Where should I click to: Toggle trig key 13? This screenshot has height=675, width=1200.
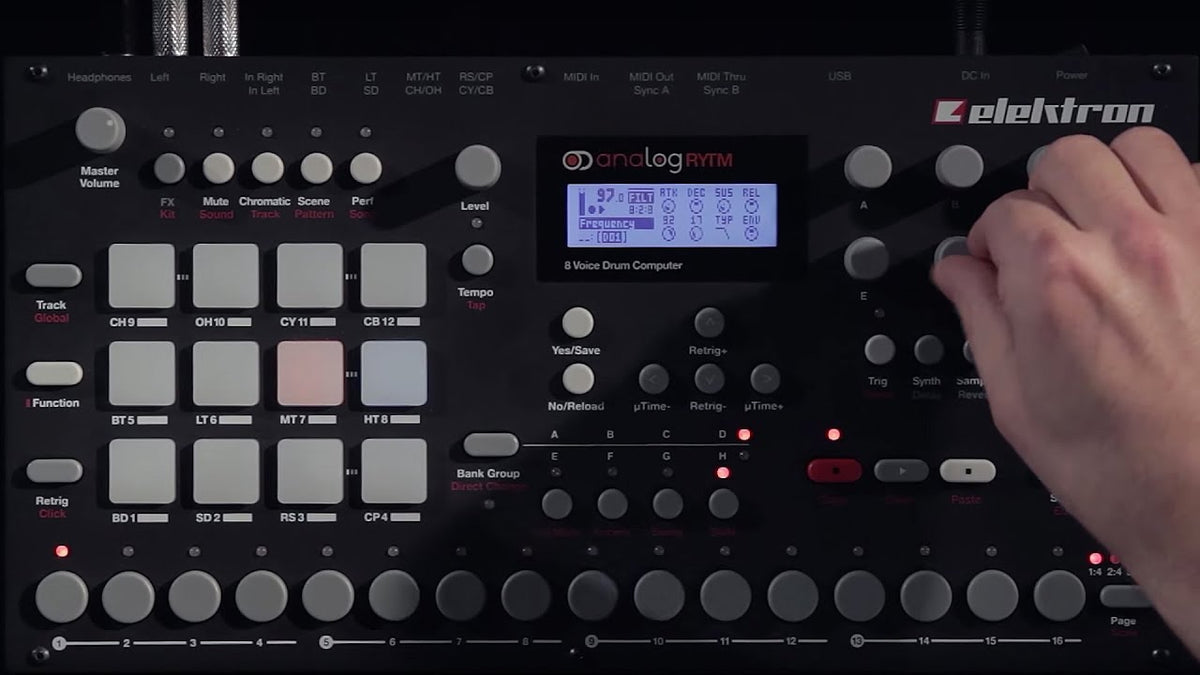point(860,597)
